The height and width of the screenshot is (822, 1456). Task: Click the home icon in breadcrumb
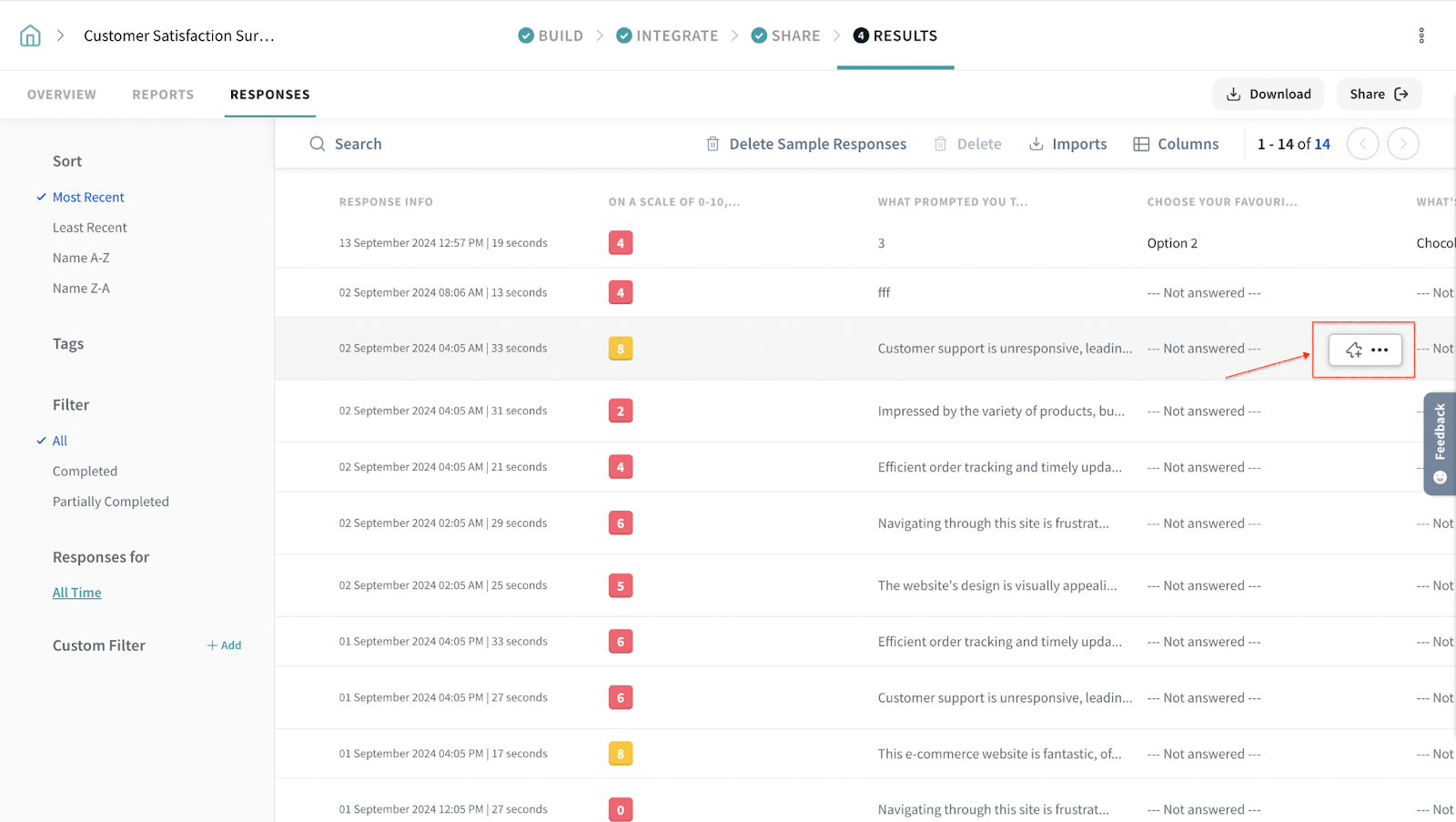[30, 36]
